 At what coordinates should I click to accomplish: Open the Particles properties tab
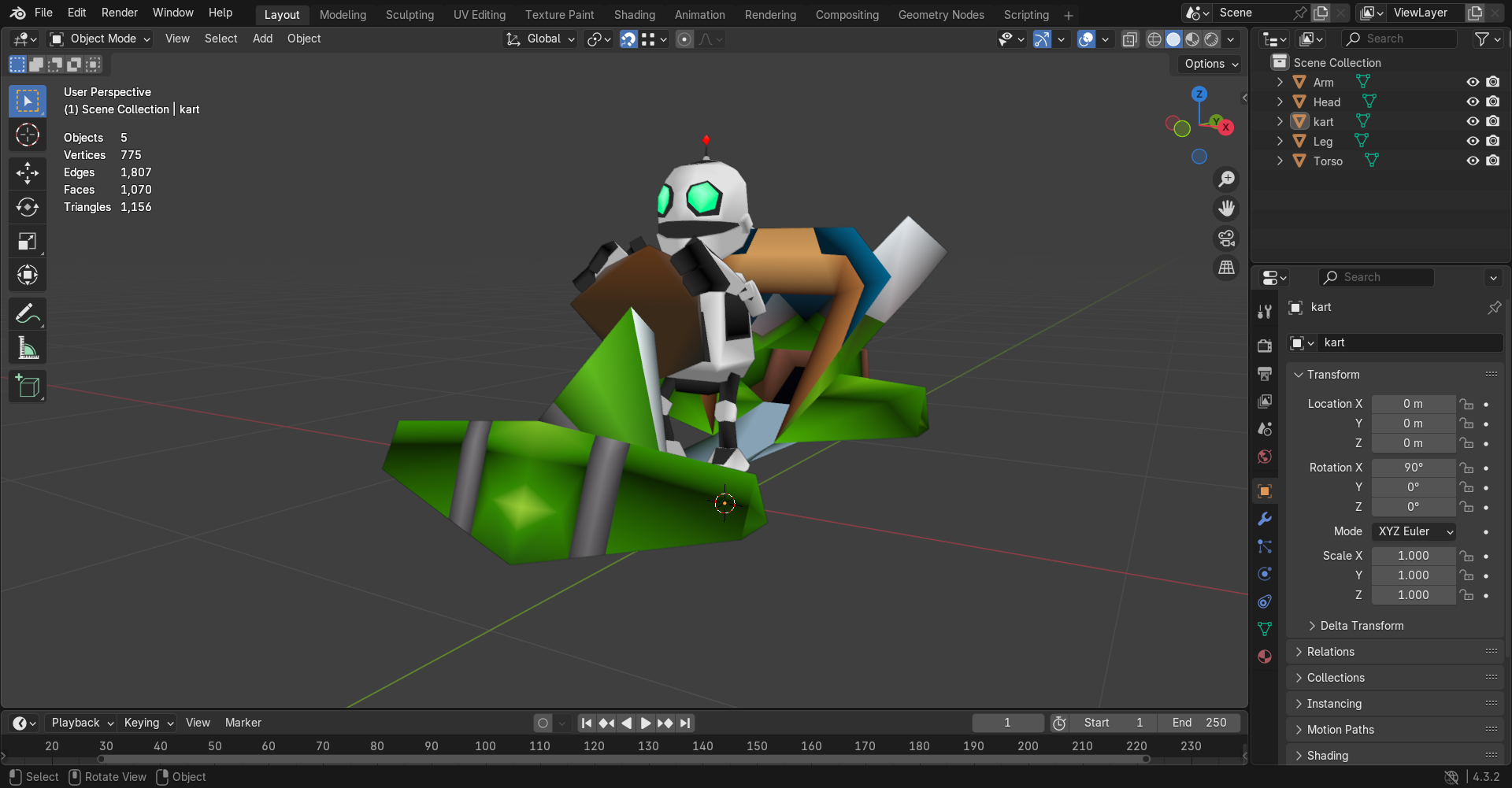(1265, 546)
